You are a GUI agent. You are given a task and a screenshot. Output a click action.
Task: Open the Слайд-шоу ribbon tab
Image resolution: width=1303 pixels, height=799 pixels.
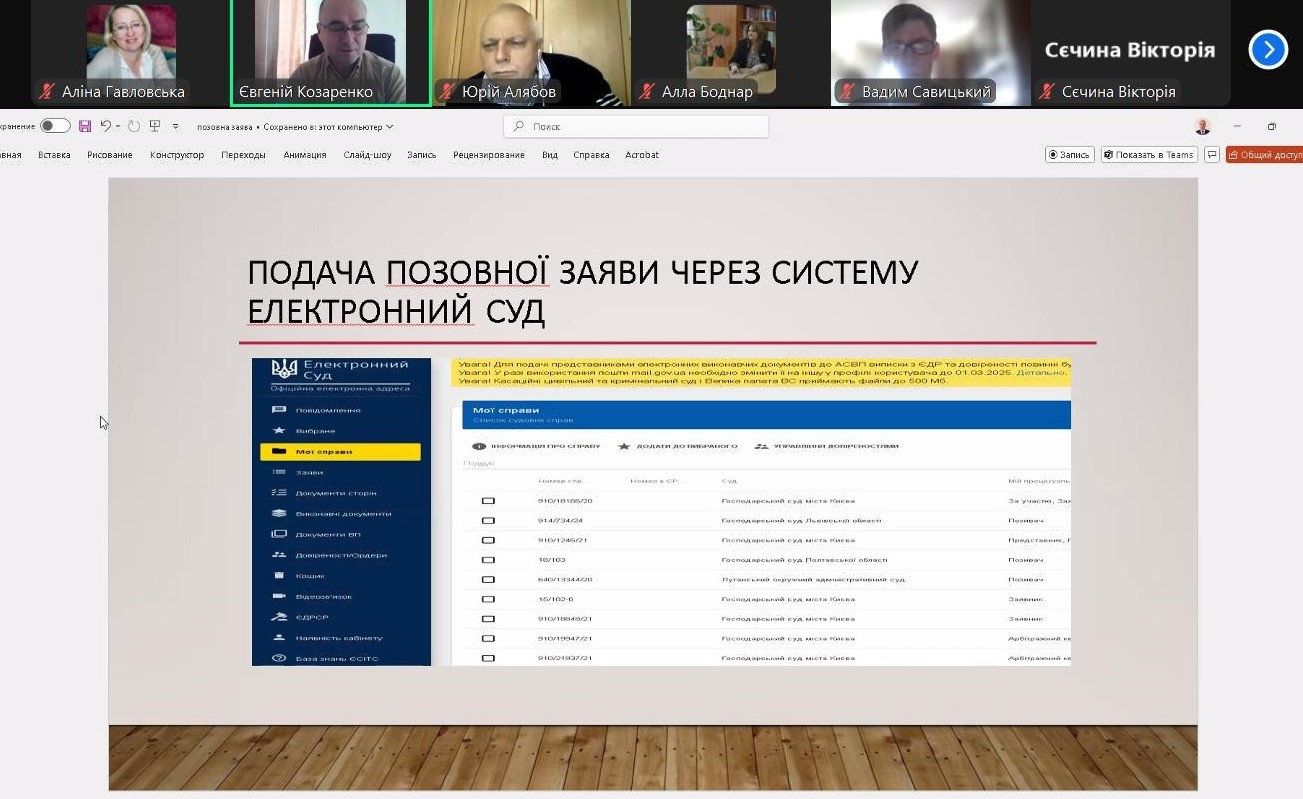[368, 155]
